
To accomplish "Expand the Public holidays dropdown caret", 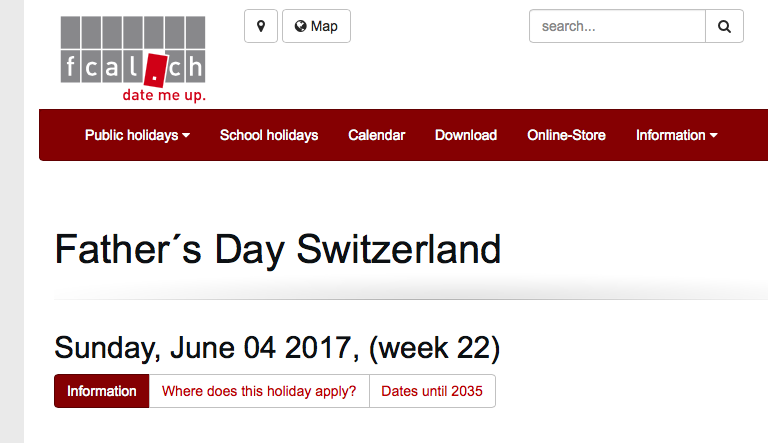I will 186,135.
